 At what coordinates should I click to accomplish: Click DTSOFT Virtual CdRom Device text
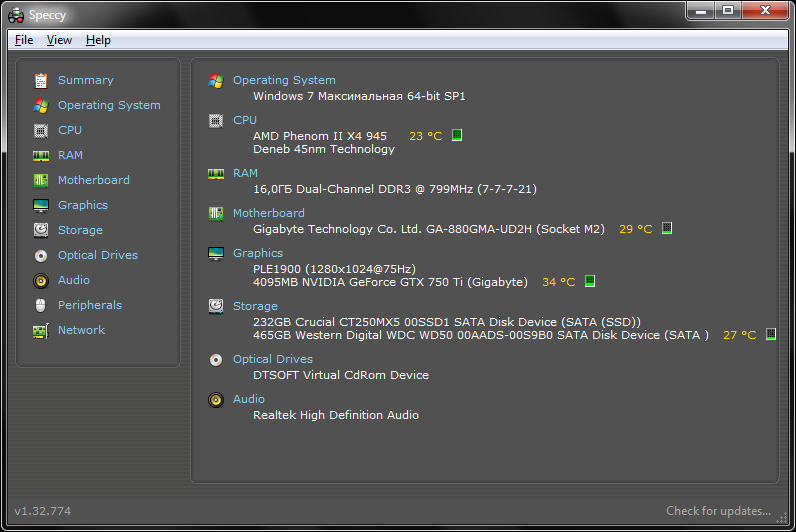[x=341, y=375]
